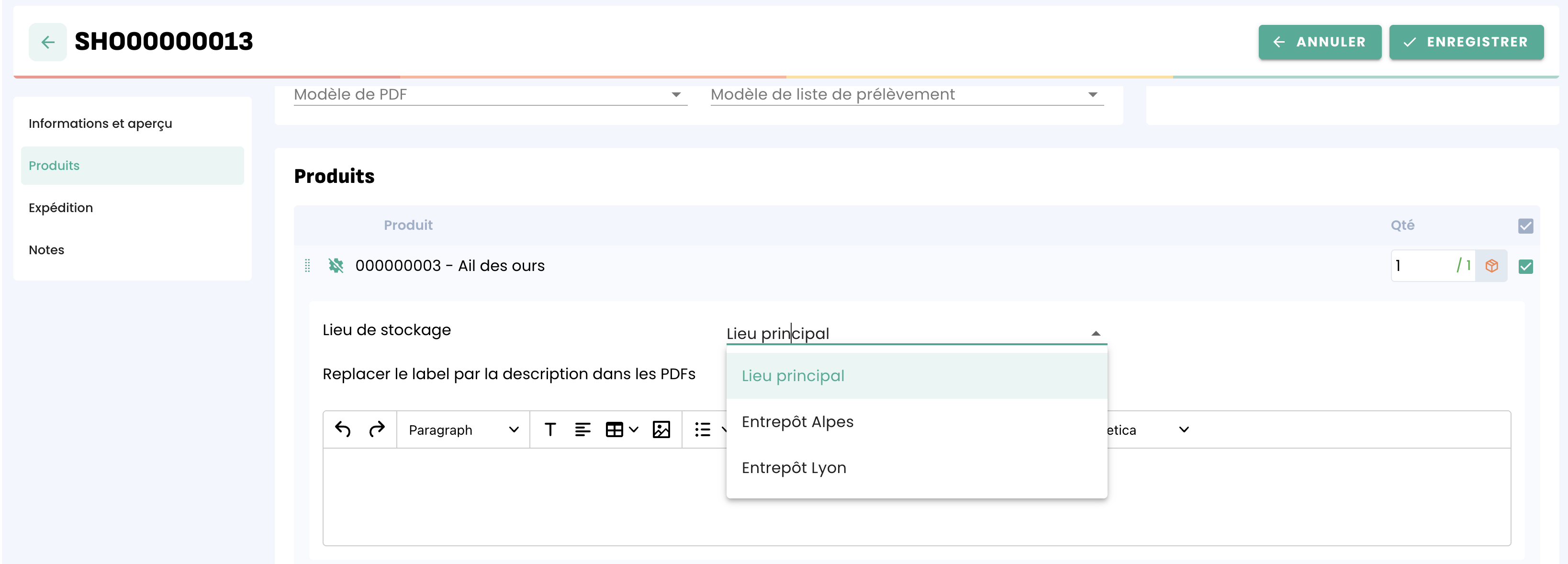Click the insert table icon
The image size is (1568, 564).
(615, 429)
